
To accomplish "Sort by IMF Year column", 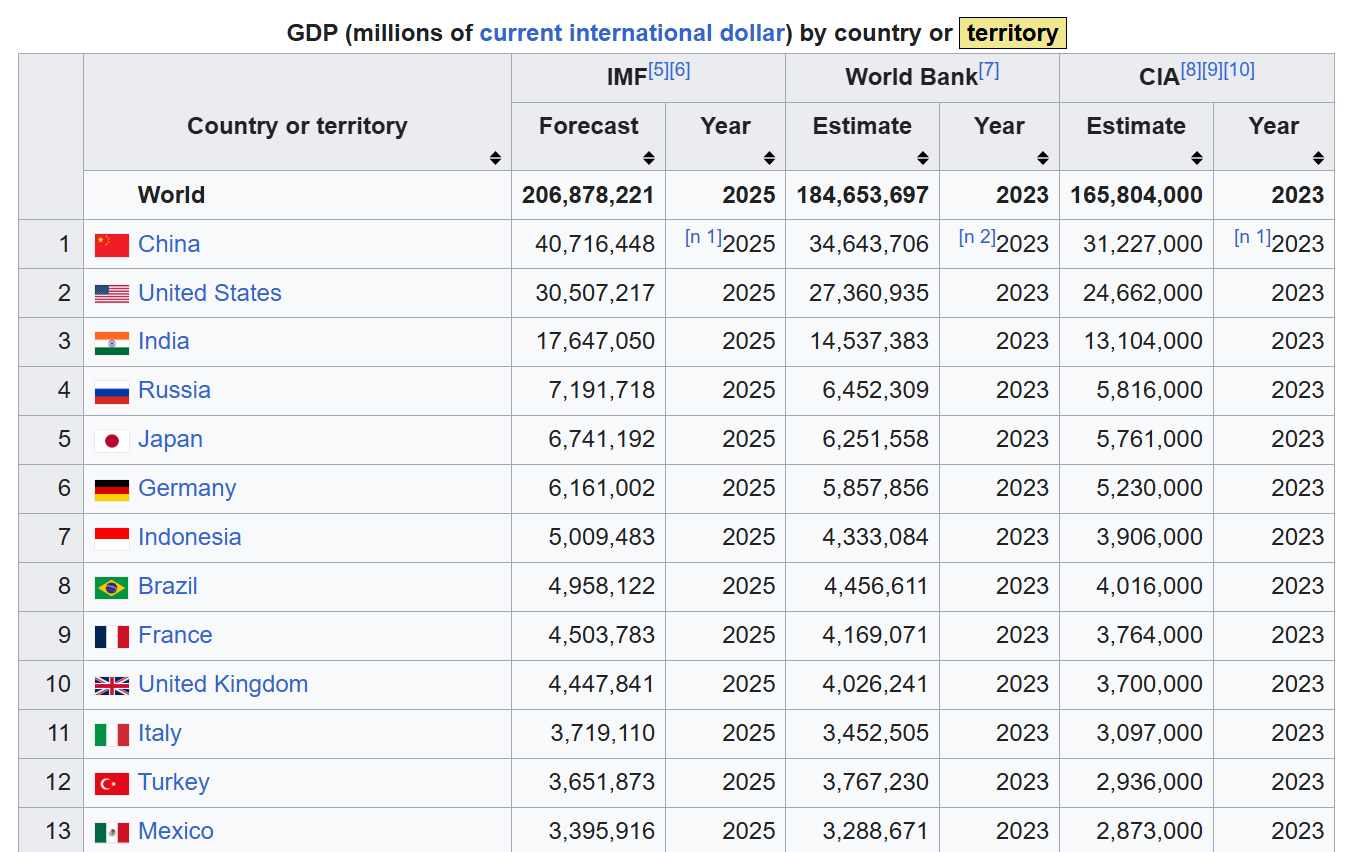I will (x=769, y=158).
